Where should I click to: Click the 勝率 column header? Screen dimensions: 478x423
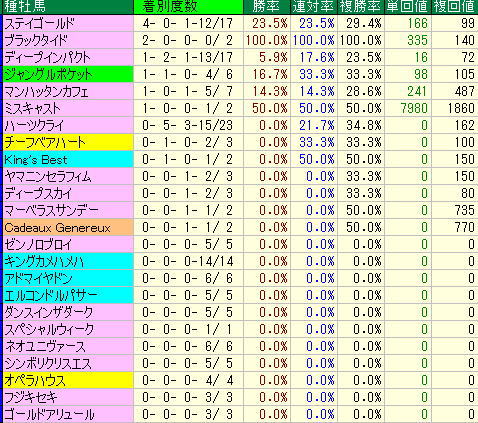pyautogui.click(x=267, y=7)
